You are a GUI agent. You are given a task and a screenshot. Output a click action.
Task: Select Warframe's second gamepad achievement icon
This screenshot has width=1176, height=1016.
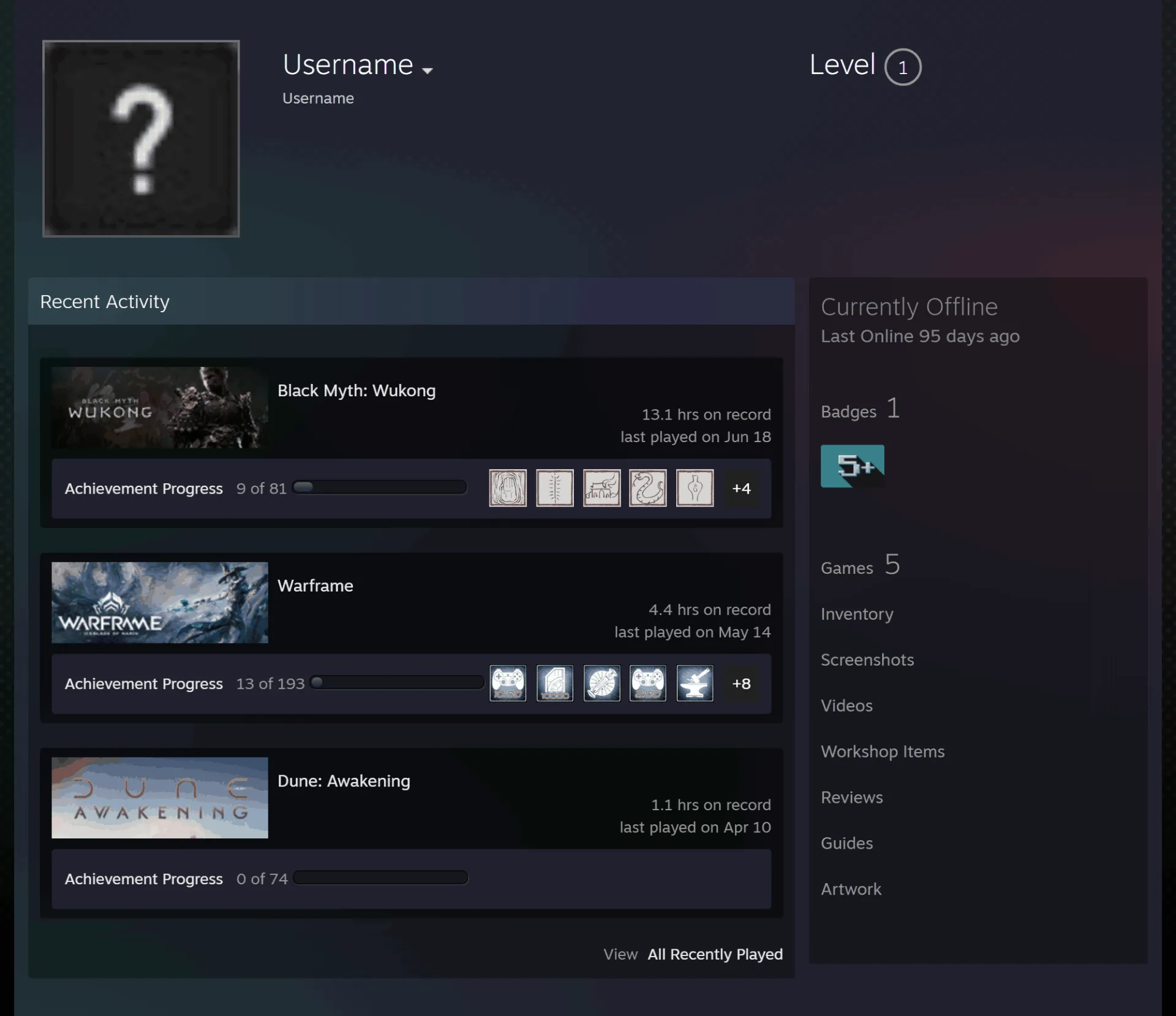pos(647,683)
